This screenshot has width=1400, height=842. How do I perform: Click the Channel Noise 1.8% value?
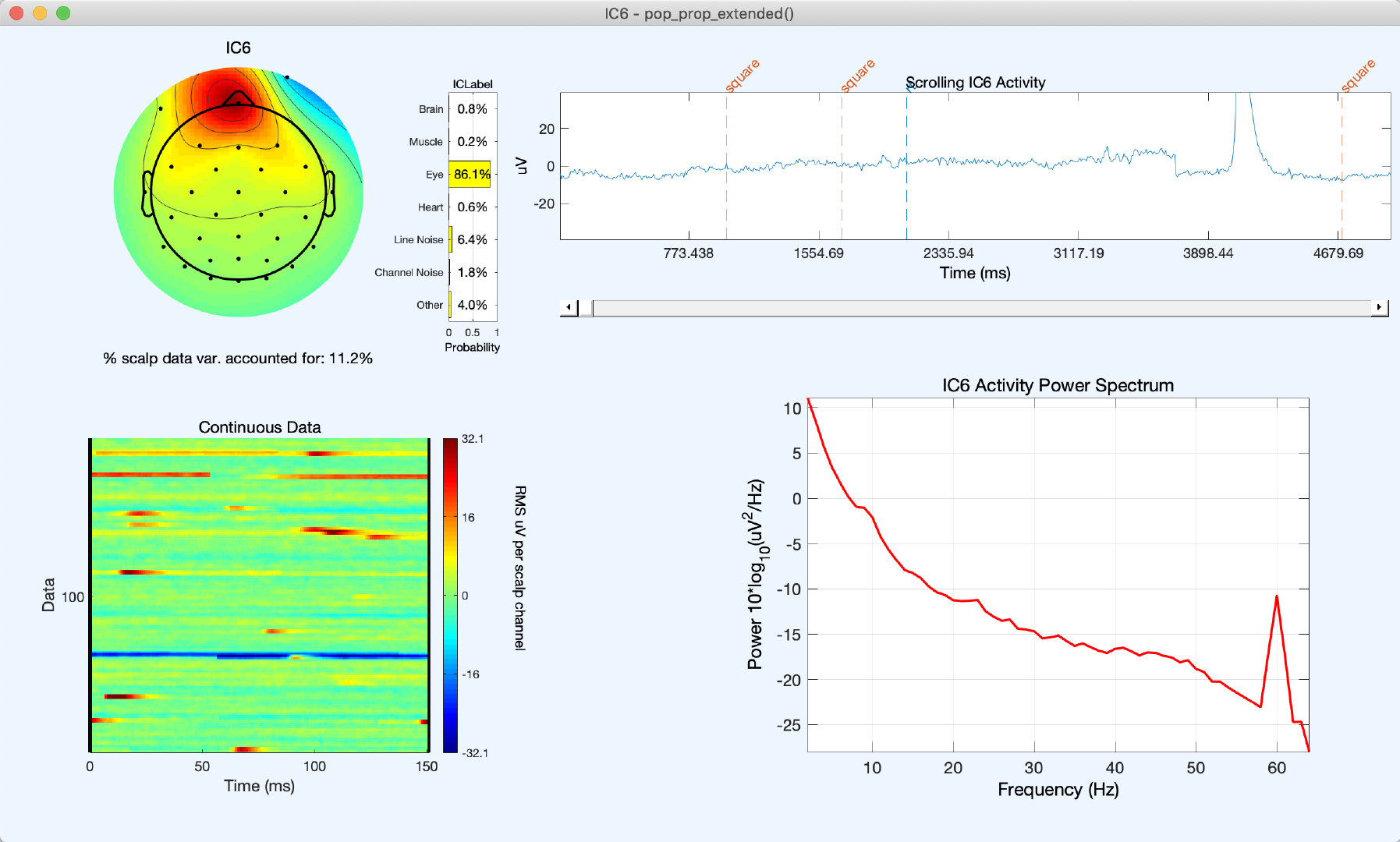472,273
